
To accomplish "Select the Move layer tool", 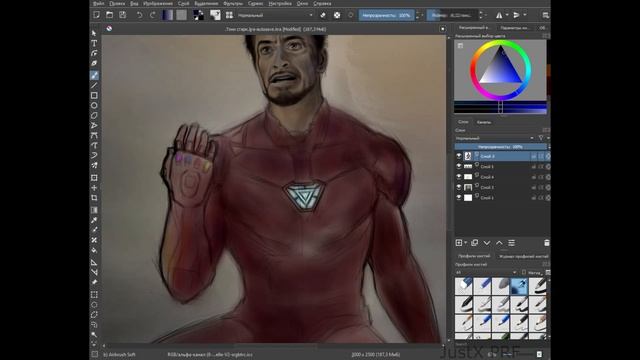I will click(94, 188).
